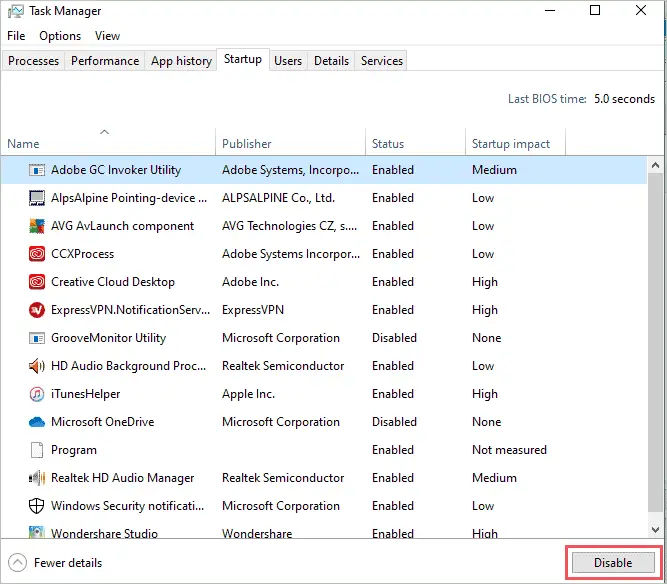Select the Windows Security notificati... name
Image resolution: width=667 pixels, height=584 pixels.
(128, 506)
